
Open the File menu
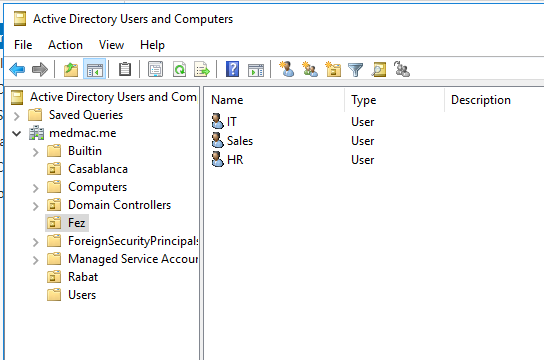23,45
